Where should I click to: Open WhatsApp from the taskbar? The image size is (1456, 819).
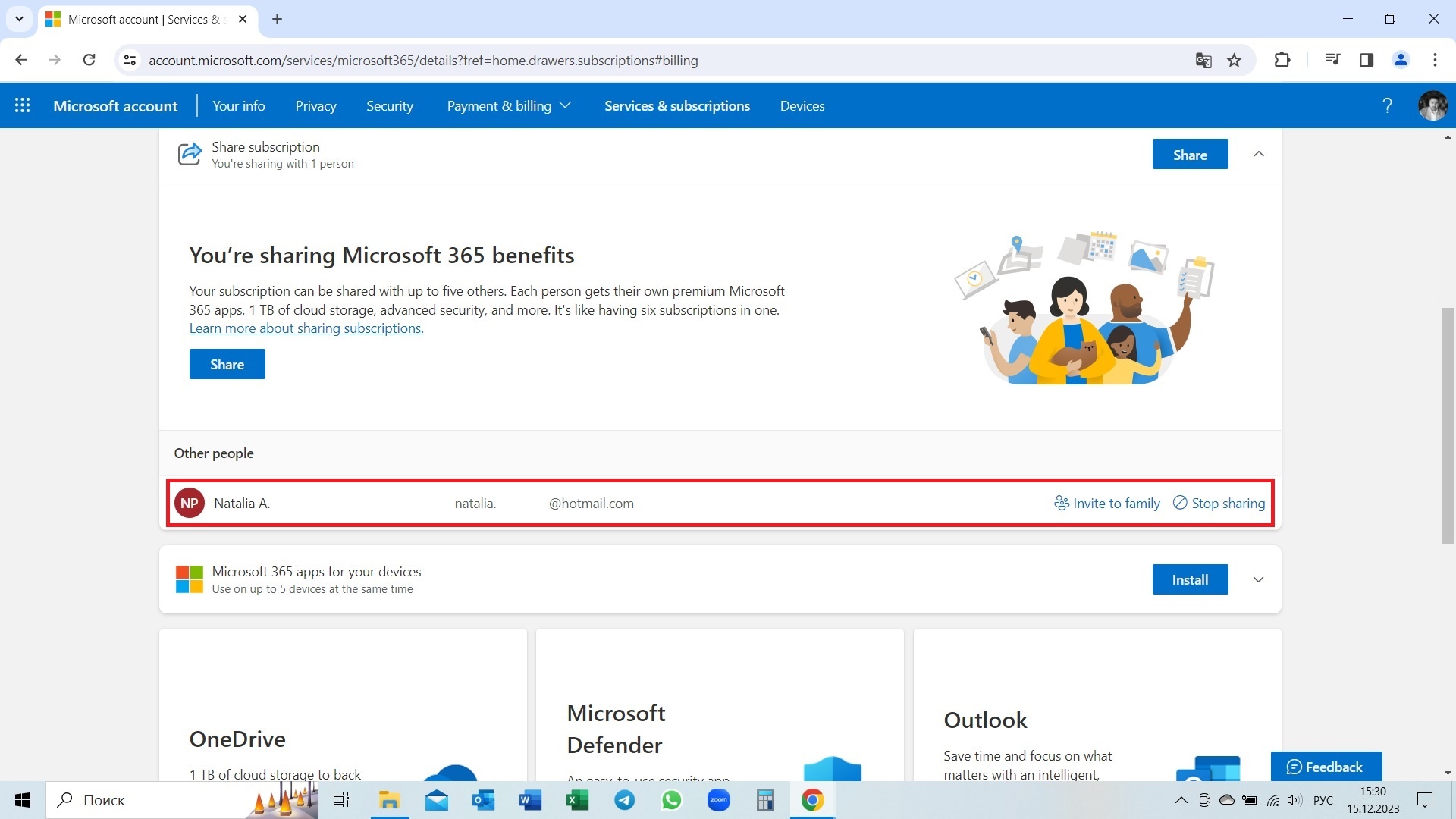click(x=671, y=800)
